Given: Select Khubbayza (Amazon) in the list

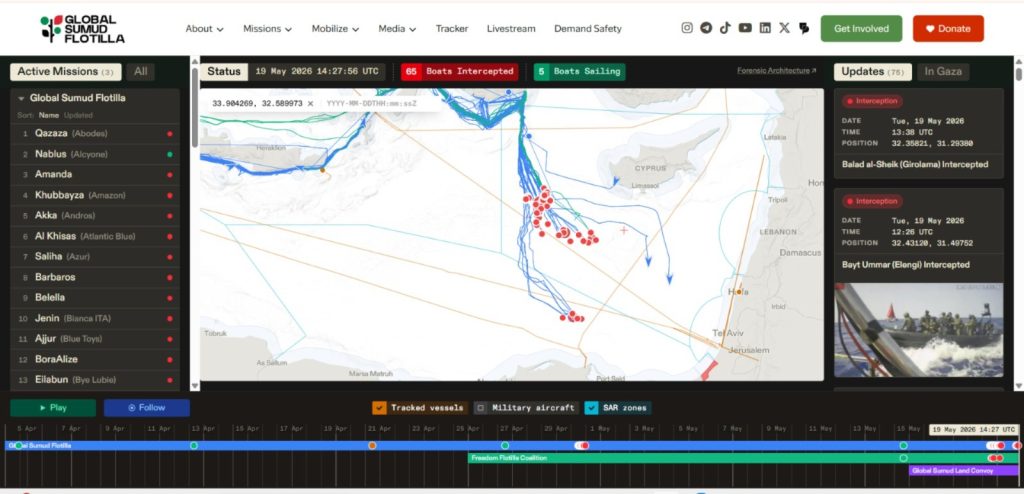Looking at the screenshot, I should 95,195.
